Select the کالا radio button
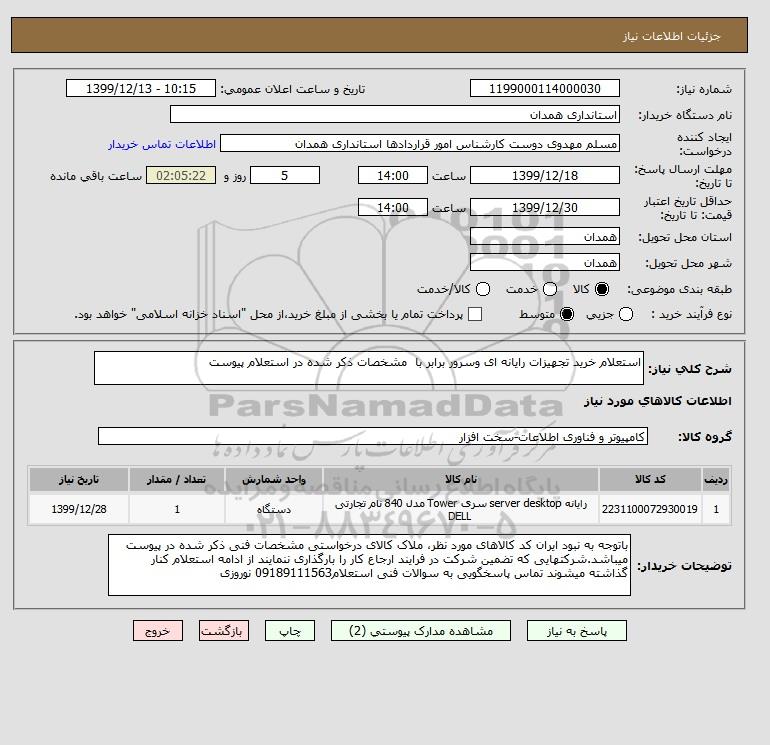Viewport: 770px width, 745px height. [x=602, y=289]
